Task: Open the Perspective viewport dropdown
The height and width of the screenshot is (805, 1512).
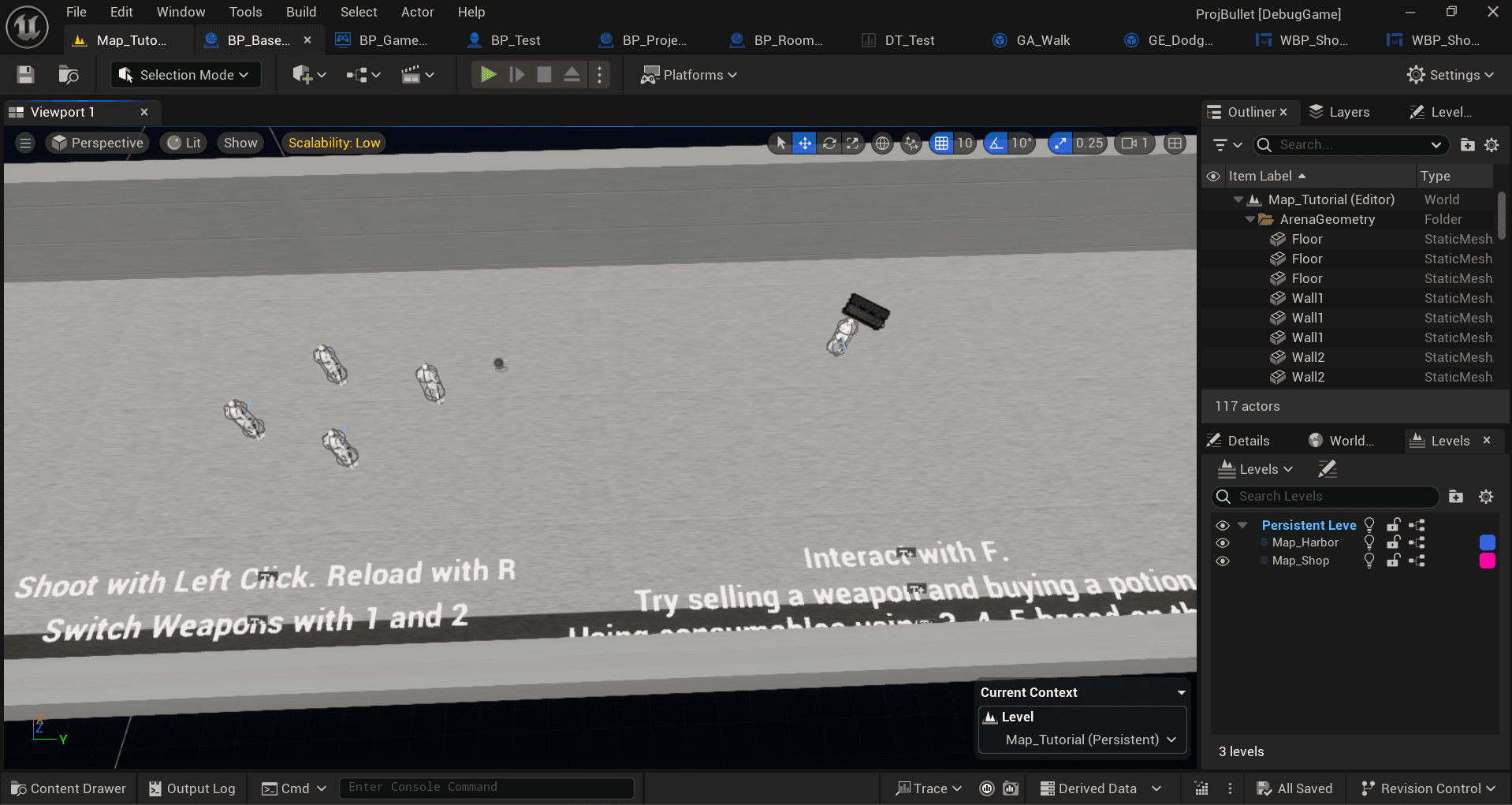Action: 97,143
